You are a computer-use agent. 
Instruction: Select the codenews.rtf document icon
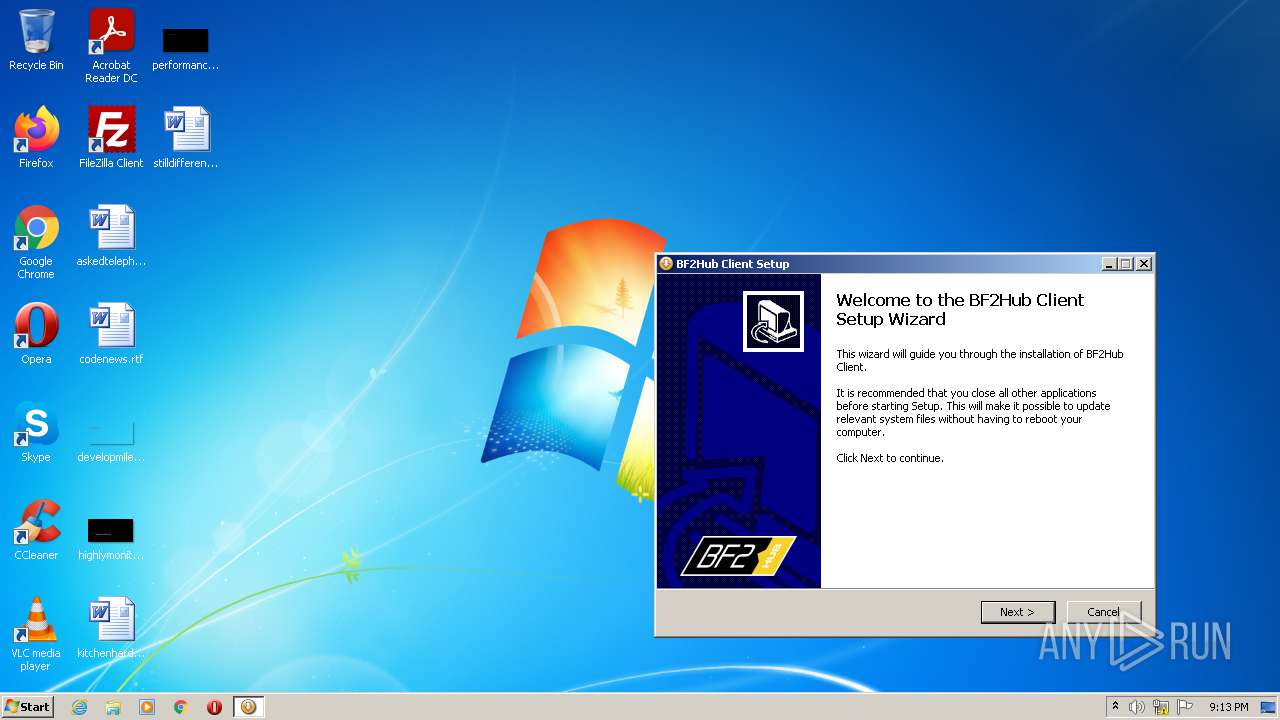tap(111, 334)
